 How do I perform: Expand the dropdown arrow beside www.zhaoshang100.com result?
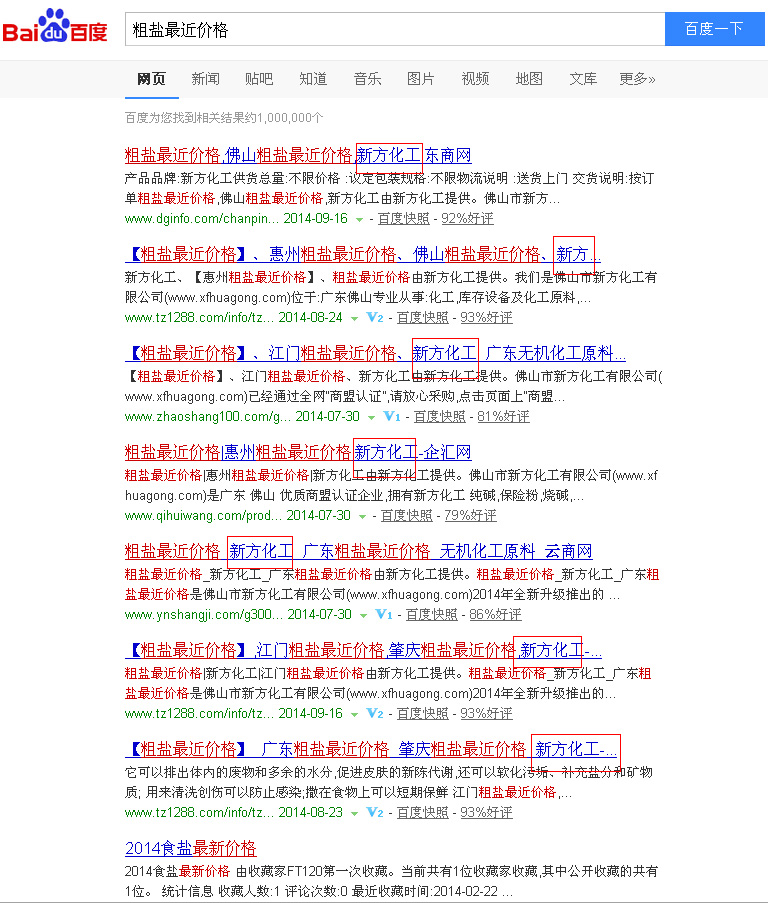372,418
